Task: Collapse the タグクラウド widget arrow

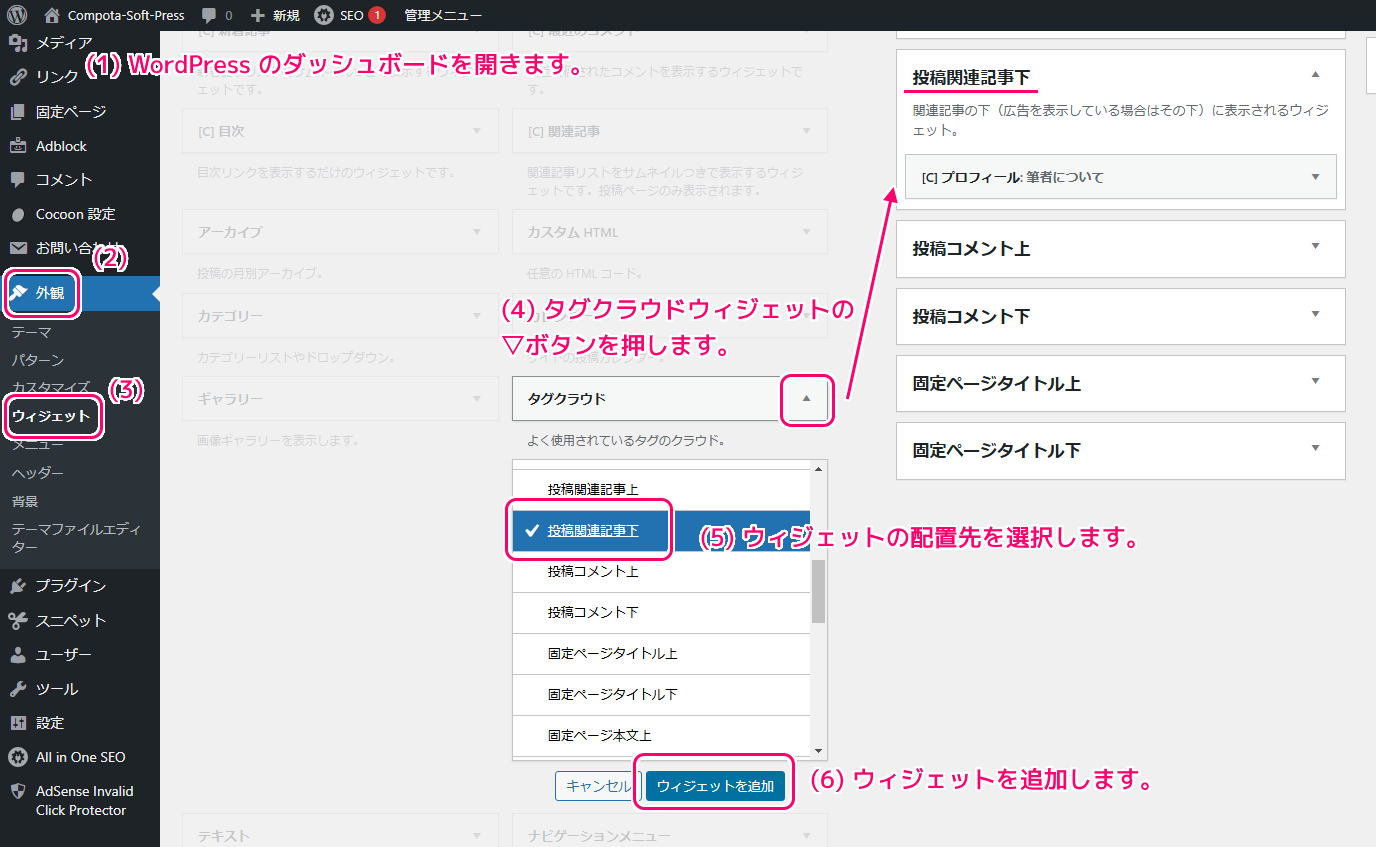Action: click(806, 398)
